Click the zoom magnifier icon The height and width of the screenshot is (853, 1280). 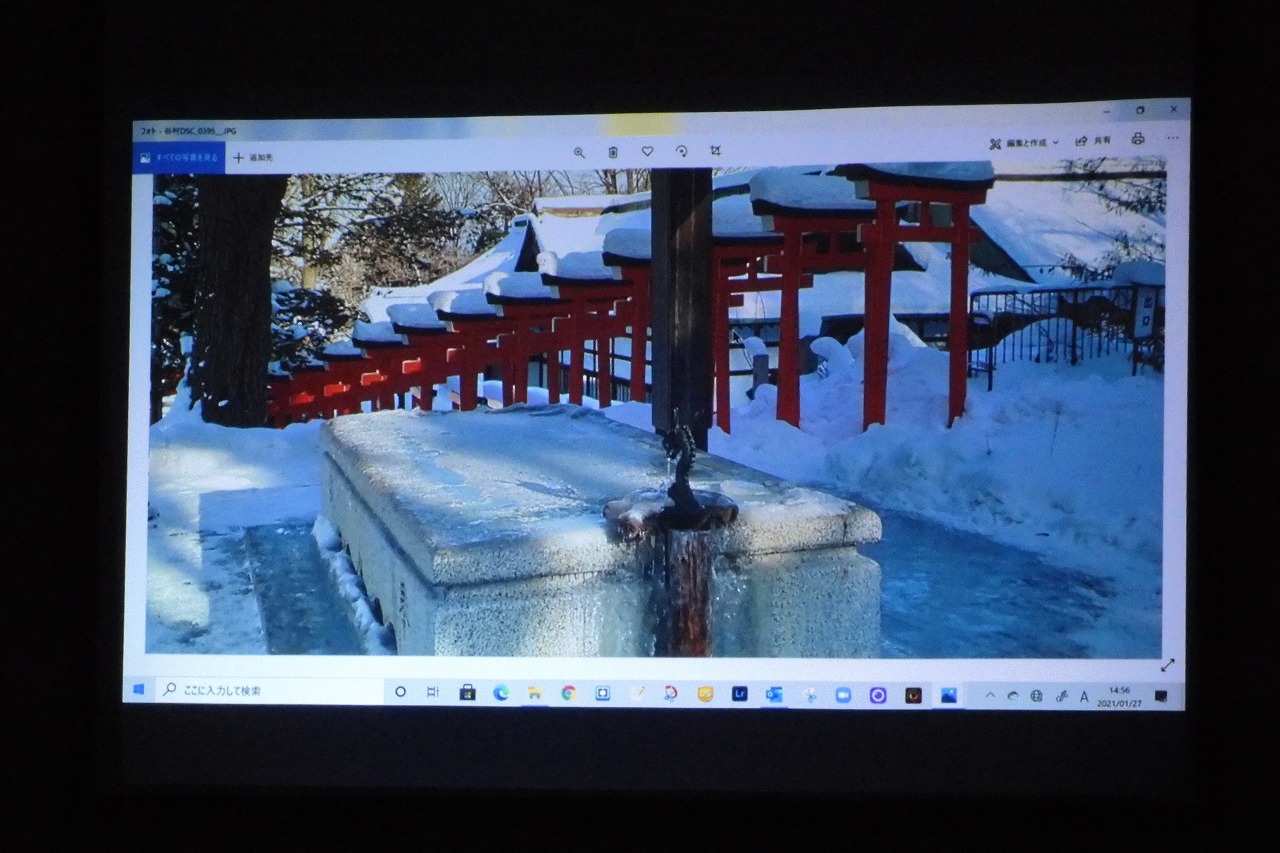[x=579, y=152]
